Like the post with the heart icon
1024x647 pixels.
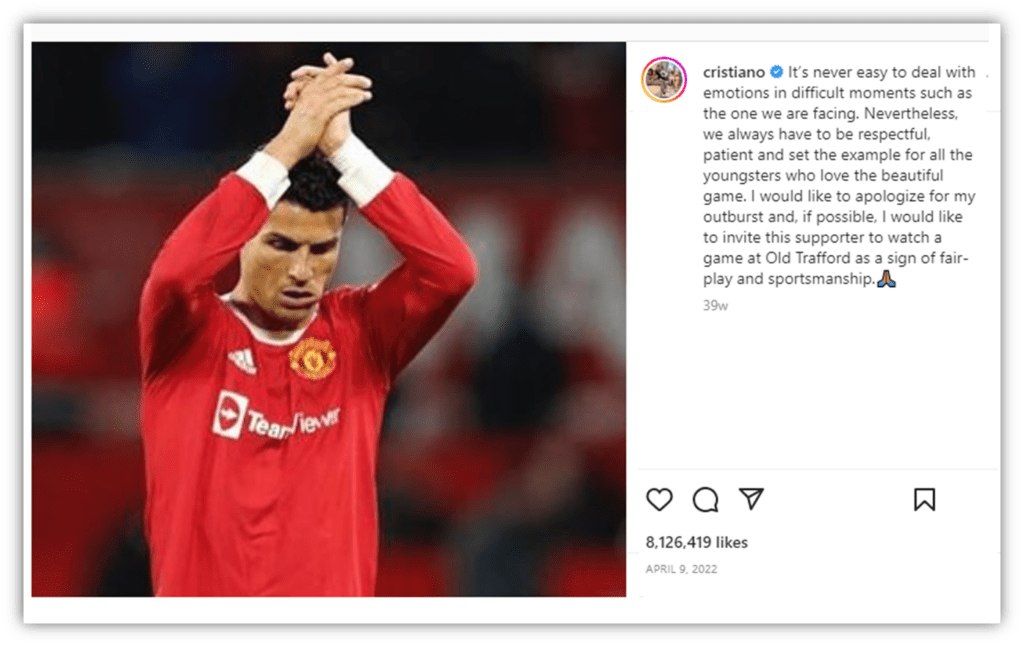(659, 499)
